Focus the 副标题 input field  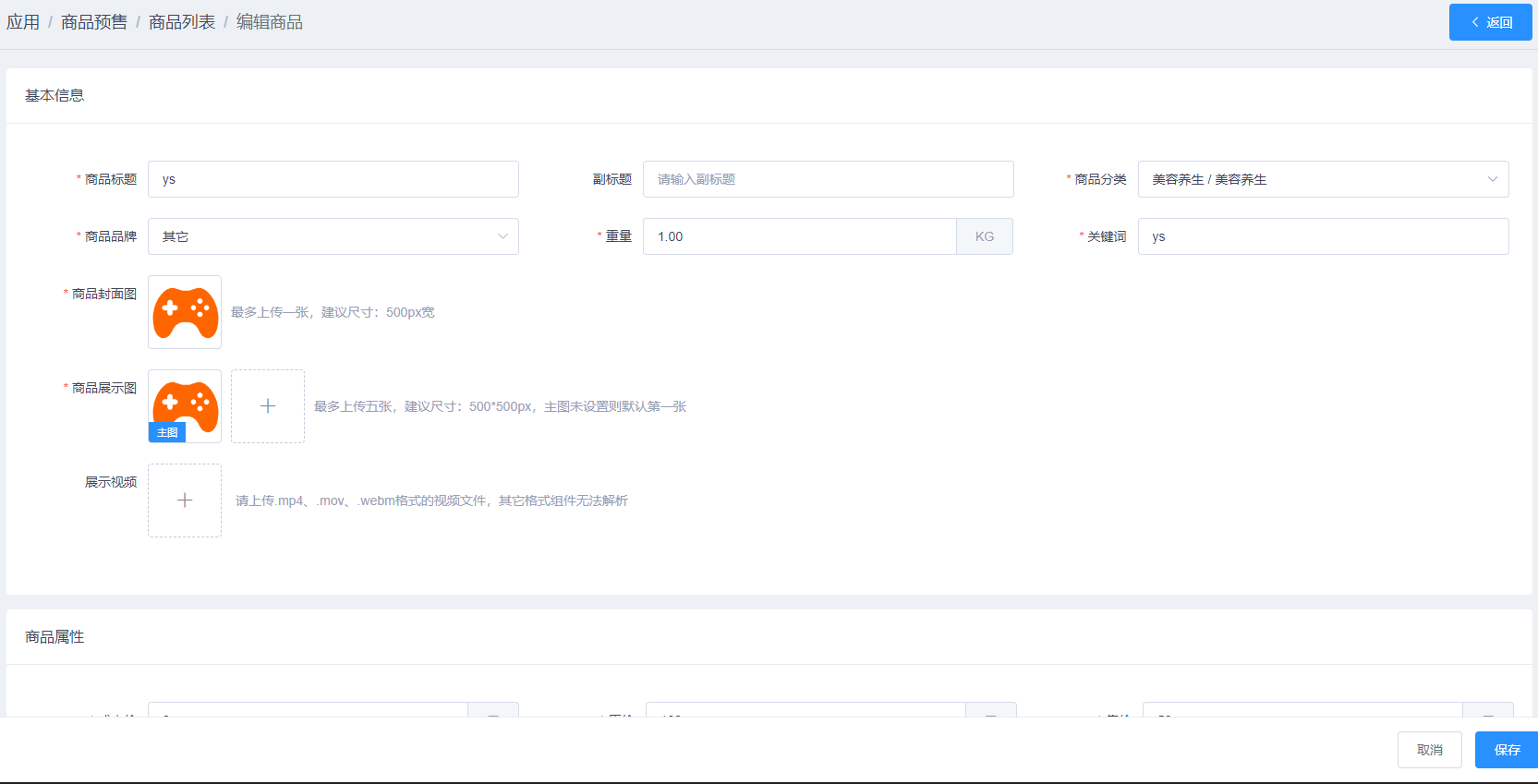point(828,179)
